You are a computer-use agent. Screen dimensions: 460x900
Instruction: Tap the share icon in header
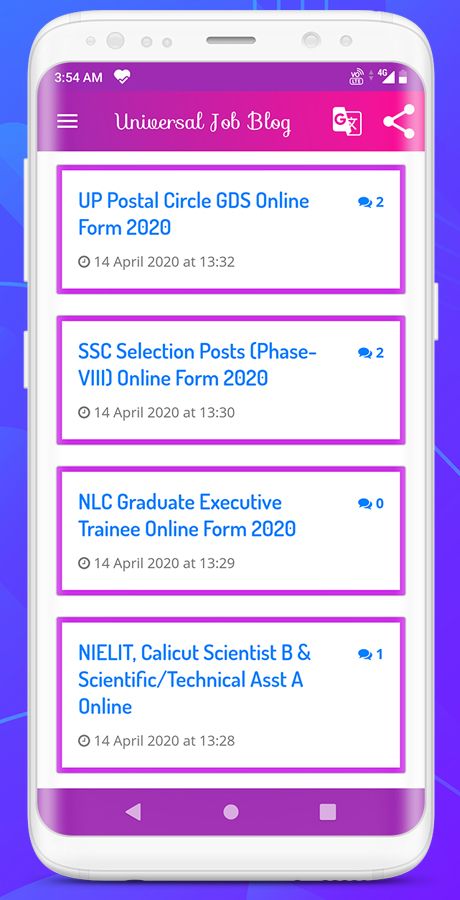(x=399, y=121)
